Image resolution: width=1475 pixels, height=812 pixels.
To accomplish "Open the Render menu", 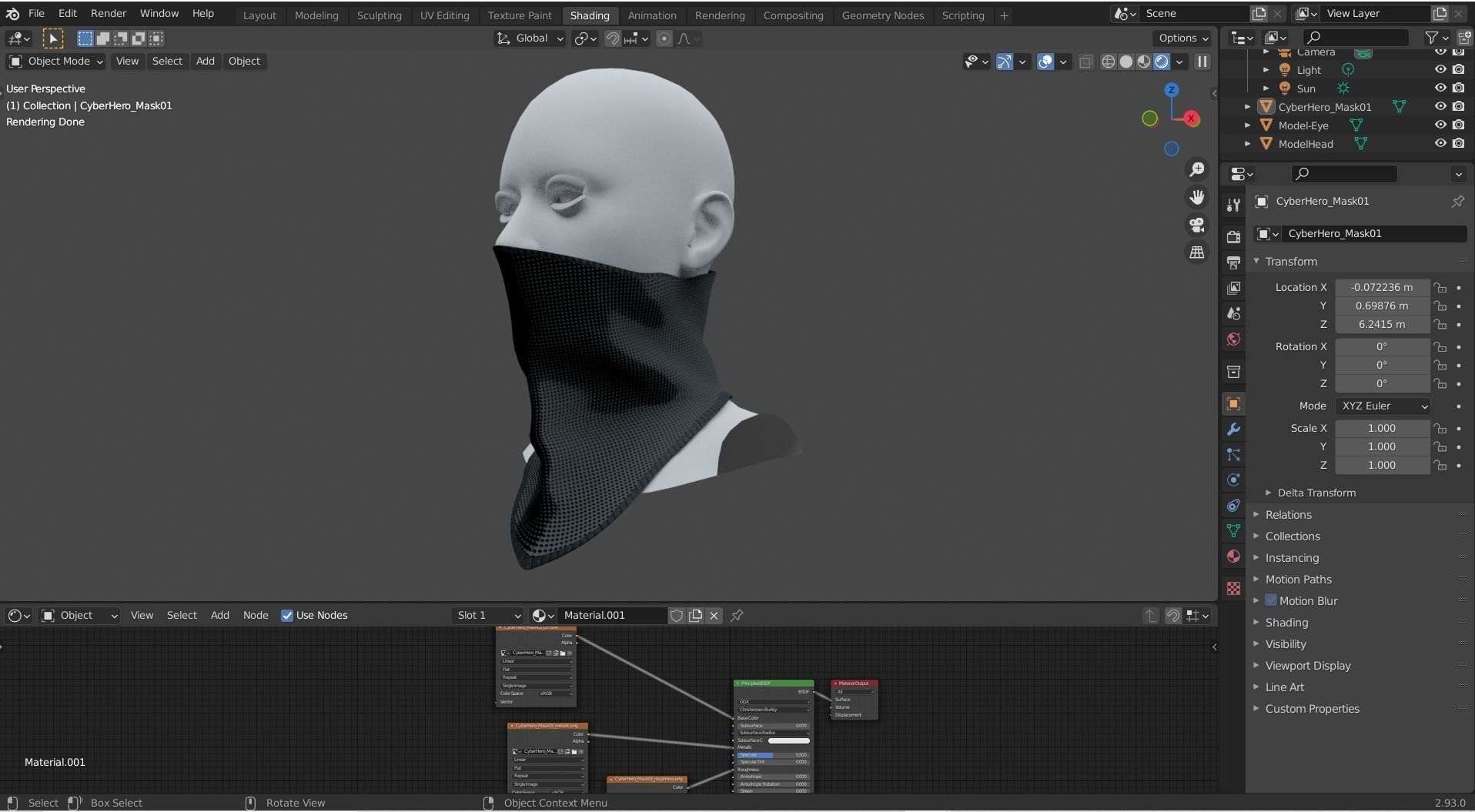I will pos(109,14).
